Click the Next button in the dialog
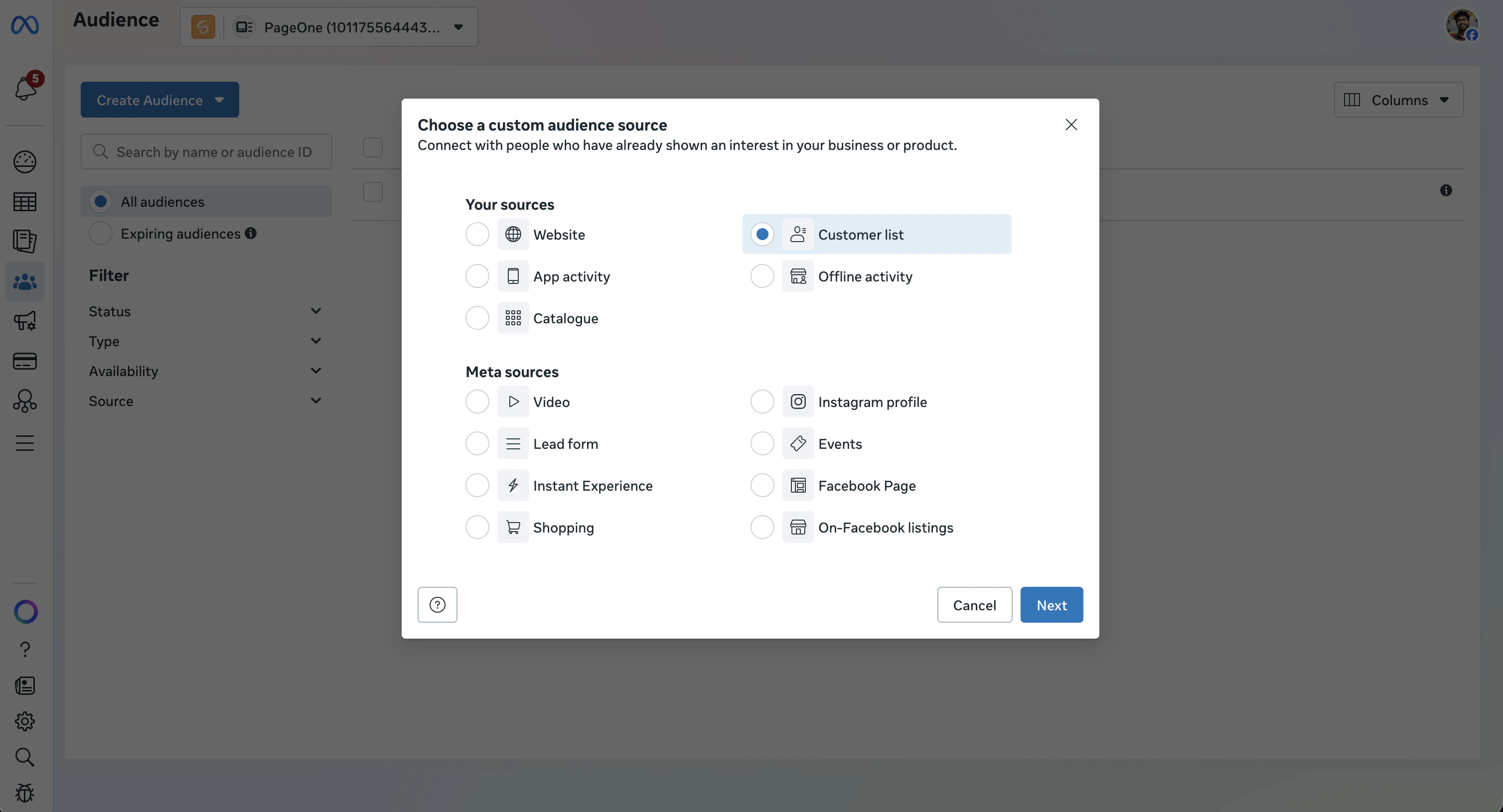The image size is (1503, 812). click(x=1051, y=604)
